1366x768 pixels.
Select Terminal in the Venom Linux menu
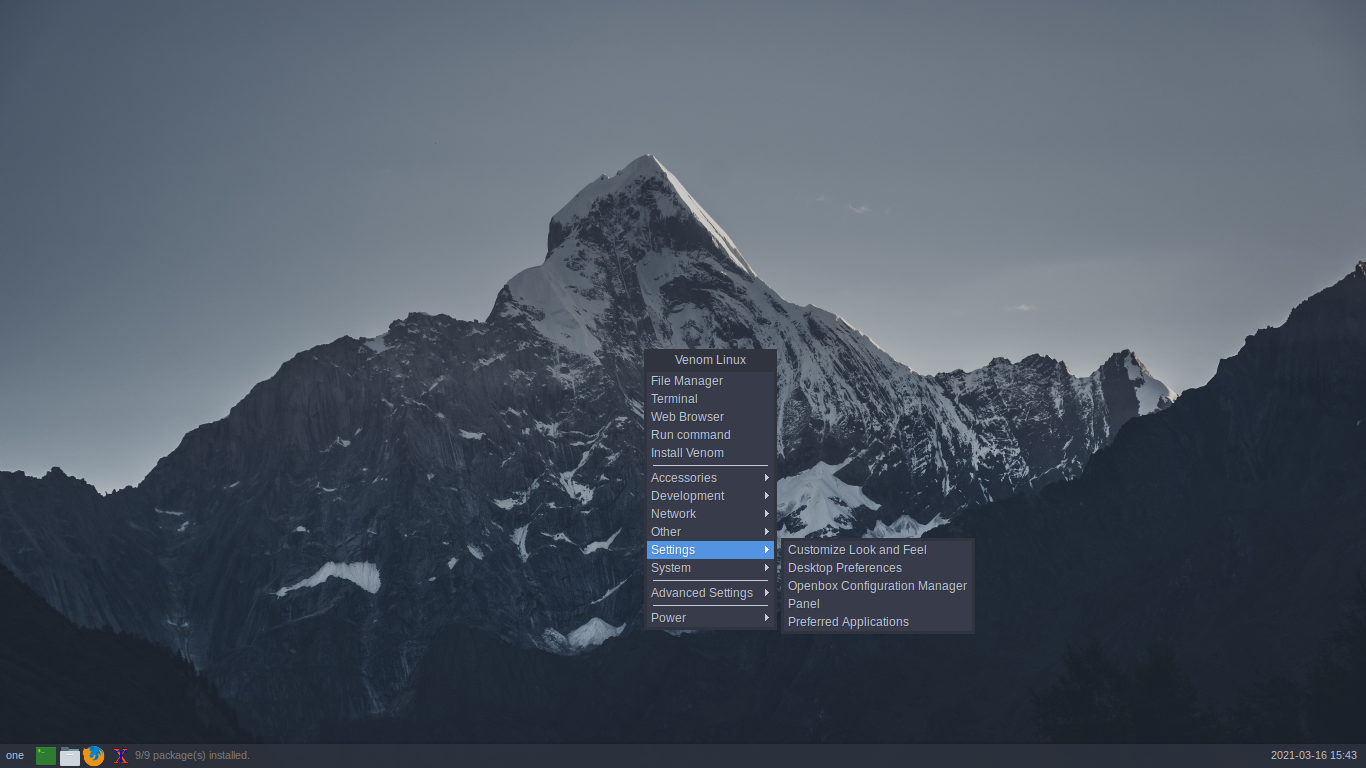point(710,399)
